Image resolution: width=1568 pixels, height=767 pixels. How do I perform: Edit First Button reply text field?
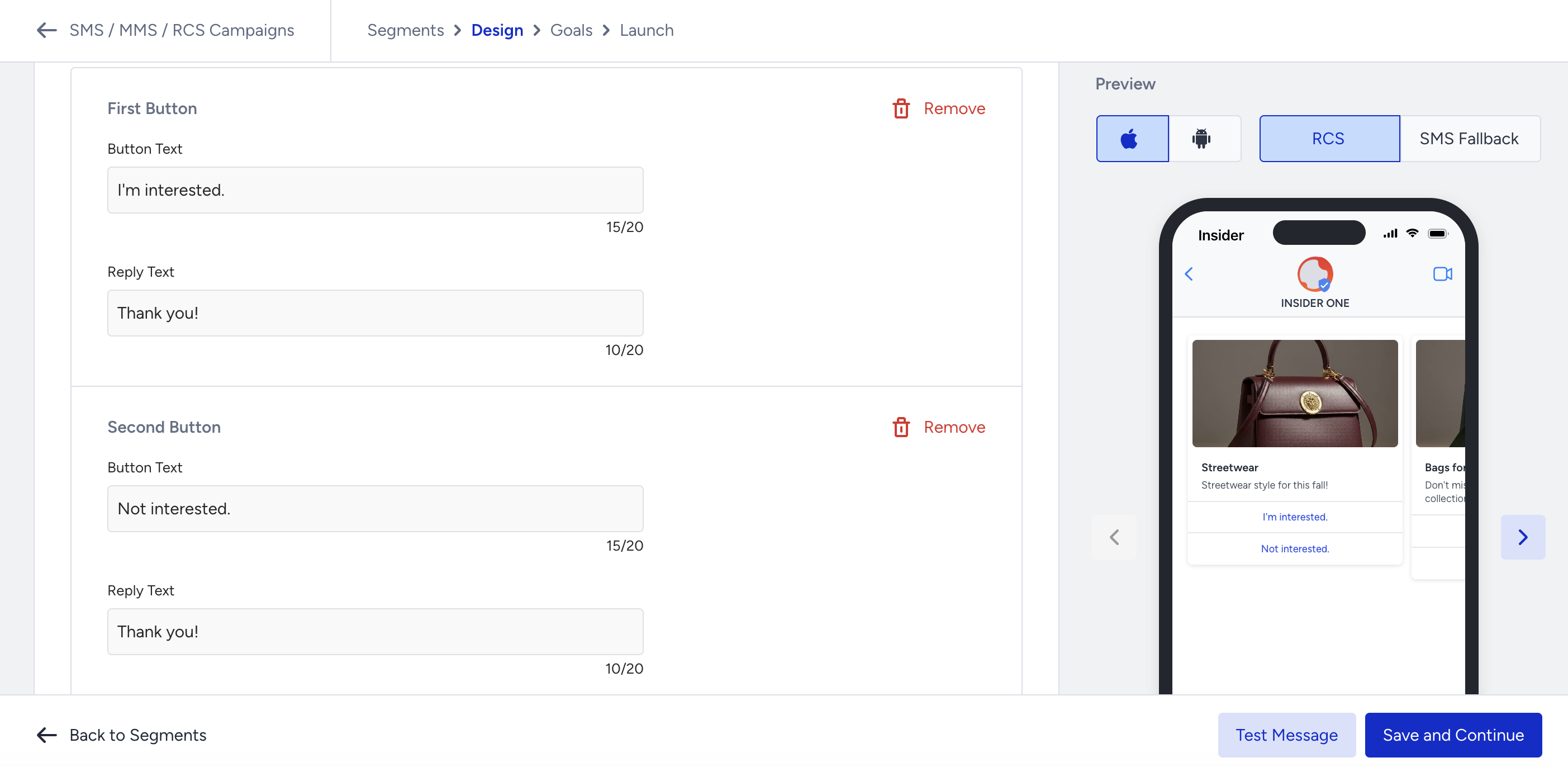click(x=375, y=313)
